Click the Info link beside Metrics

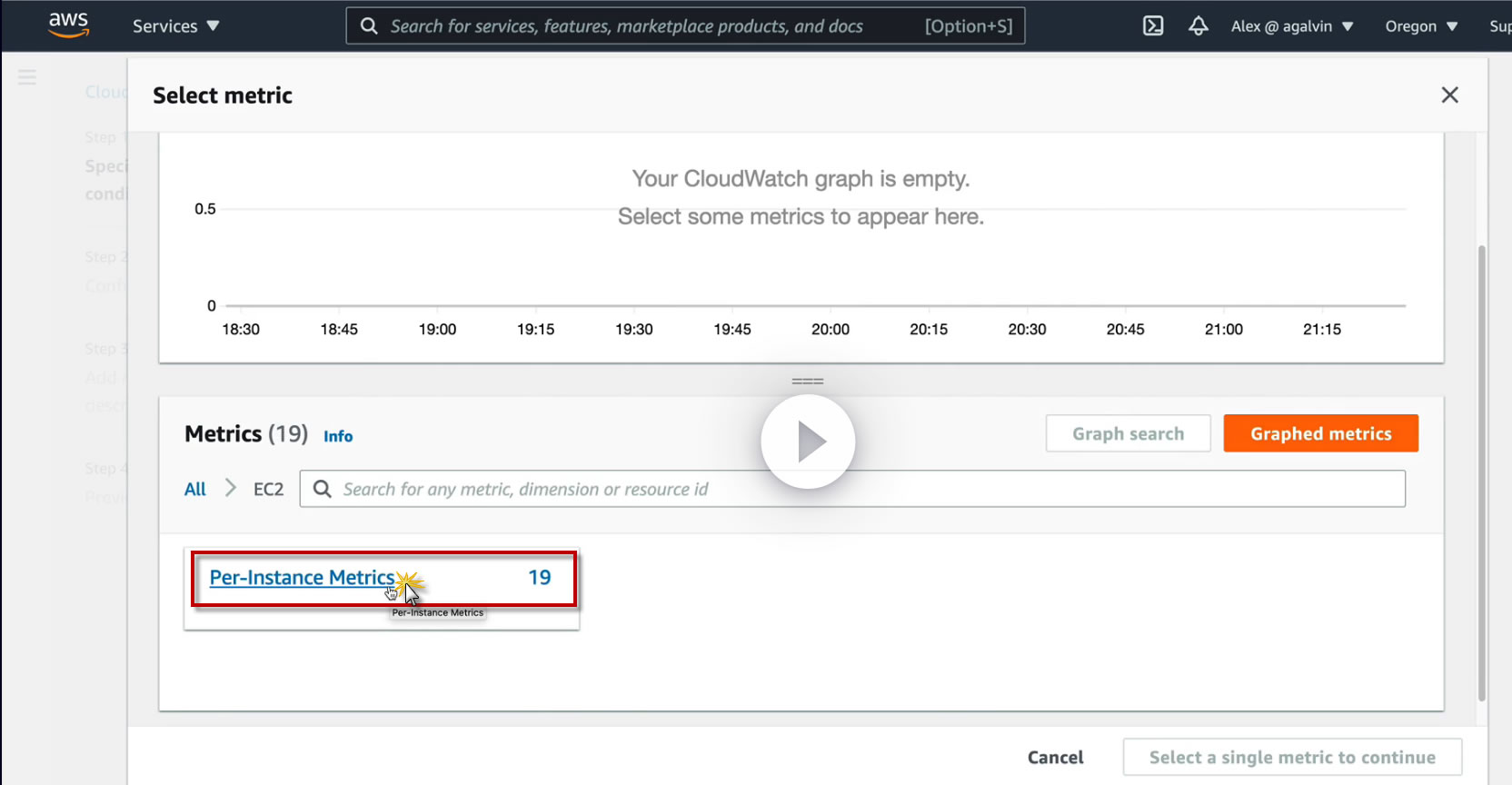coord(338,436)
